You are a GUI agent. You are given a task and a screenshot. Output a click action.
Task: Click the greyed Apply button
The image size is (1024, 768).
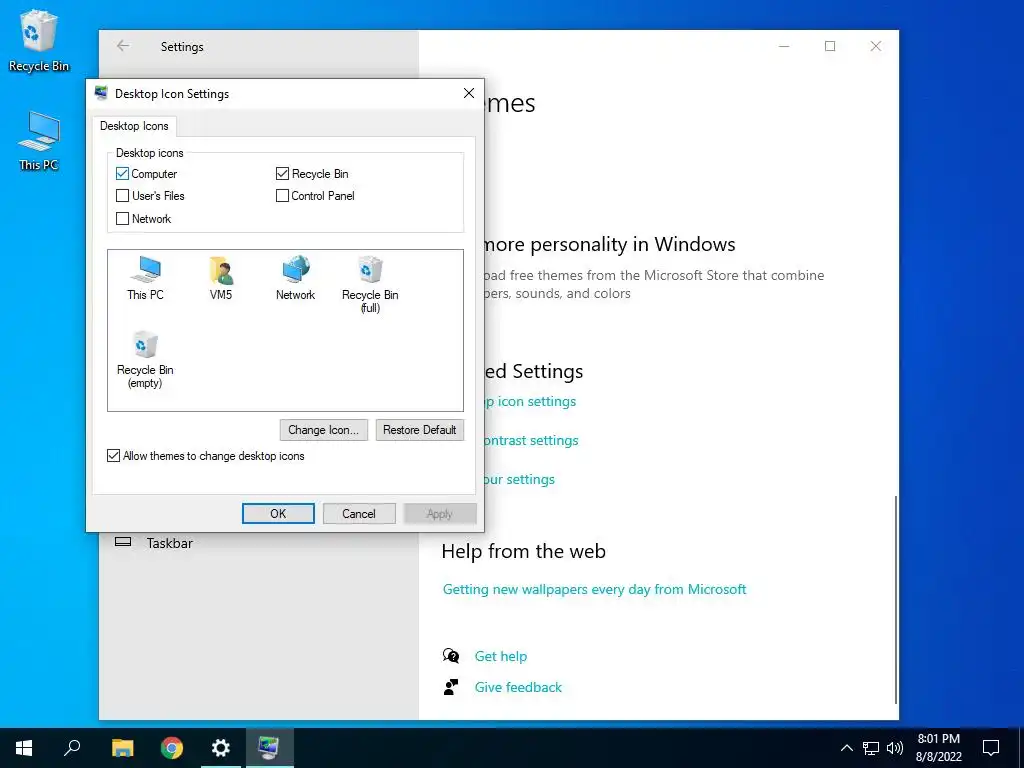click(440, 513)
